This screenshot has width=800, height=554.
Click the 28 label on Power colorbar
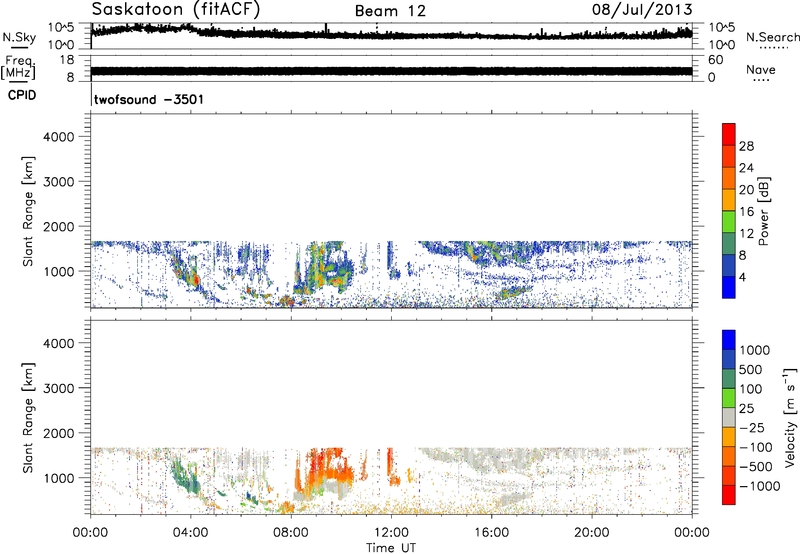click(x=746, y=146)
